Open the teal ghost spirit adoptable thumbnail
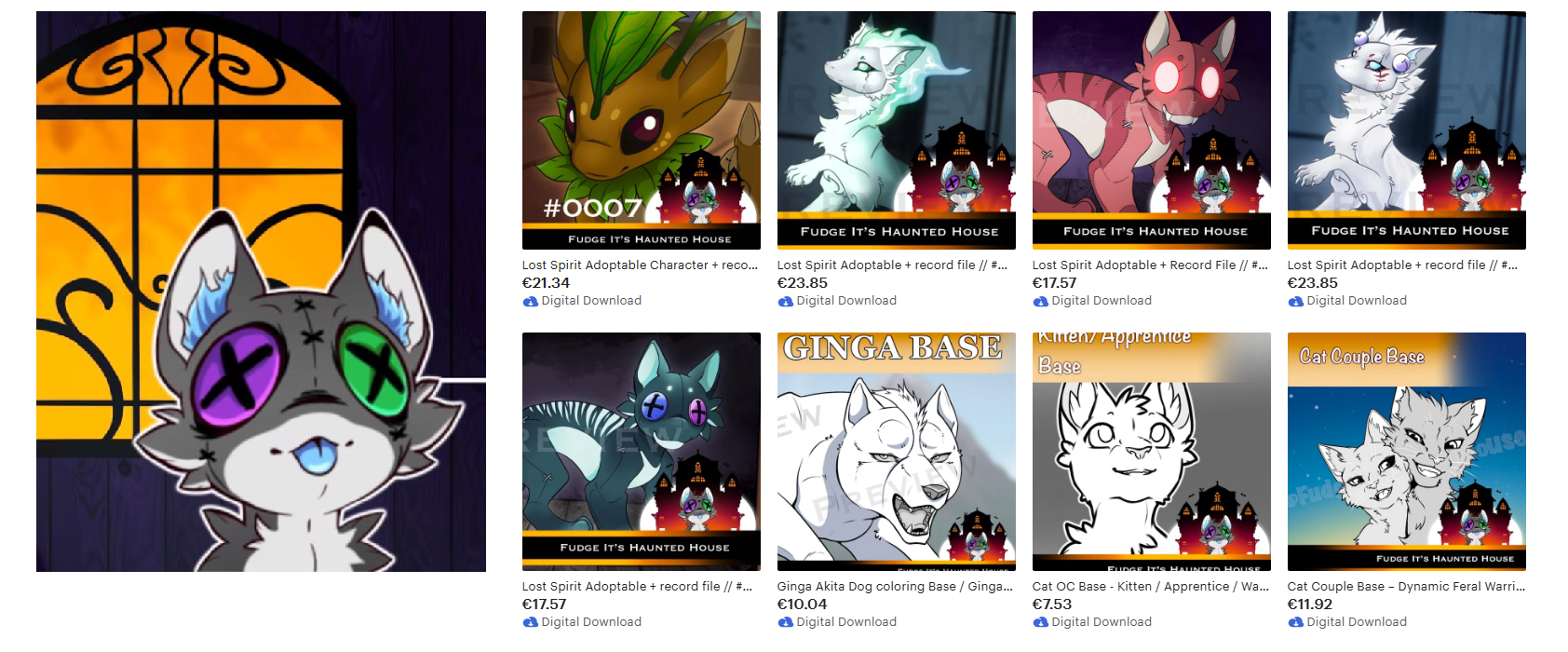This screenshot has height=652, width=1568. point(897,130)
